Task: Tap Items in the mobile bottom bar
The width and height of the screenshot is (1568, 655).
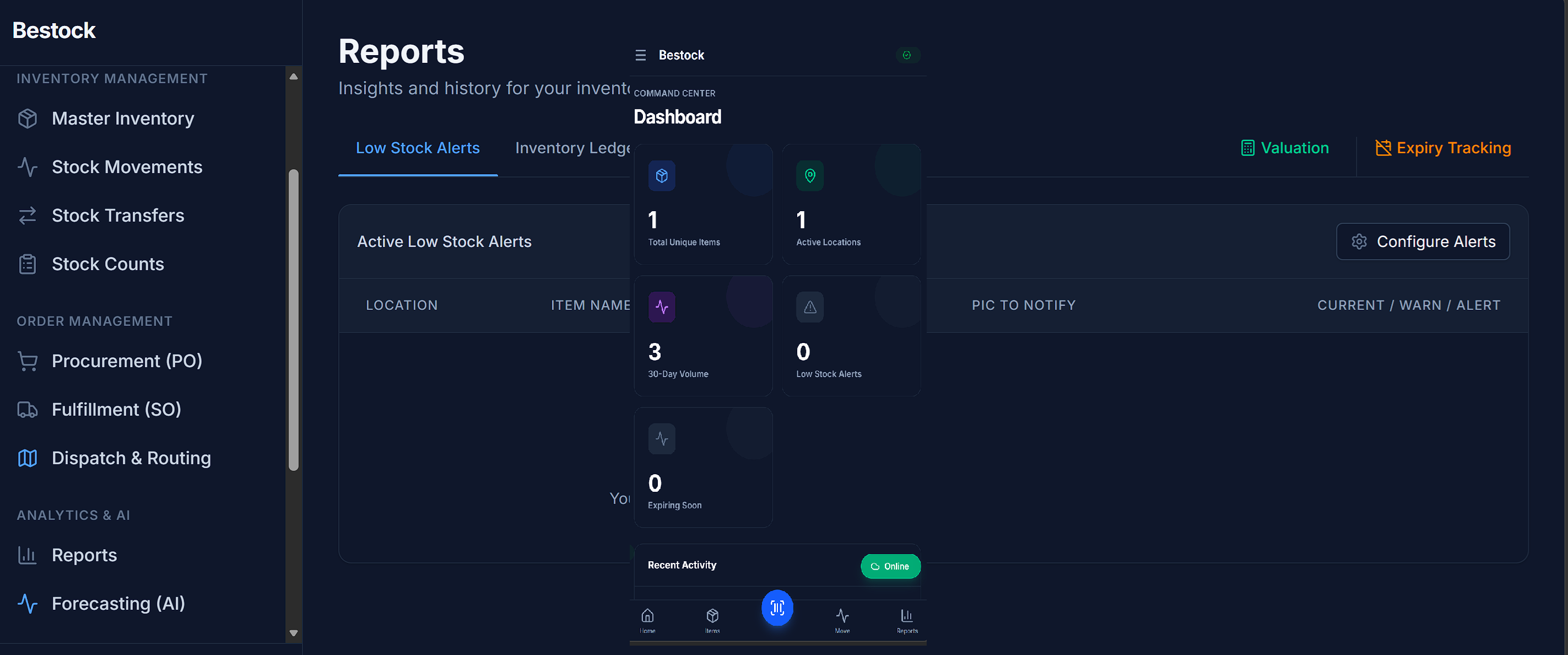Action: click(712, 621)
